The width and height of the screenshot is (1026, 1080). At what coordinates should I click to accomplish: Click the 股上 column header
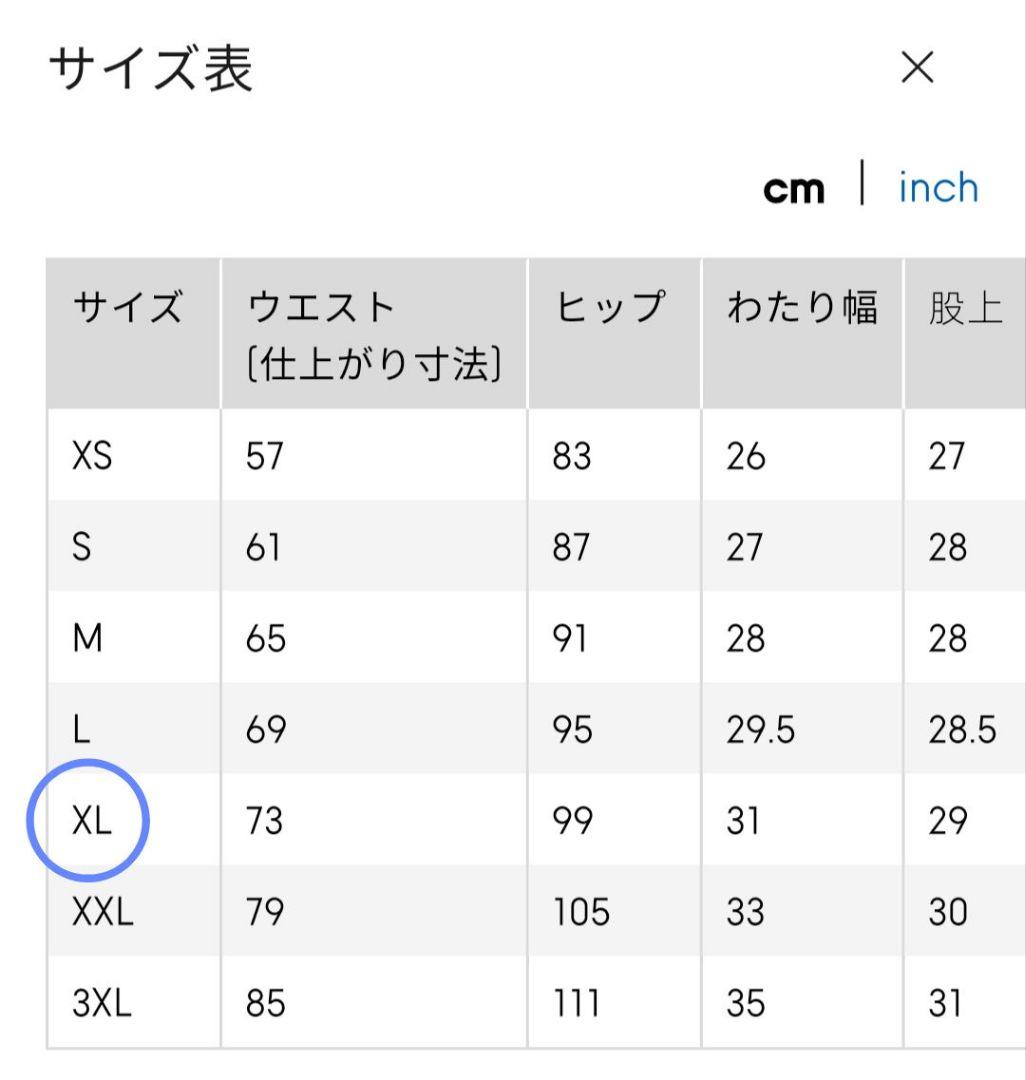964,309
